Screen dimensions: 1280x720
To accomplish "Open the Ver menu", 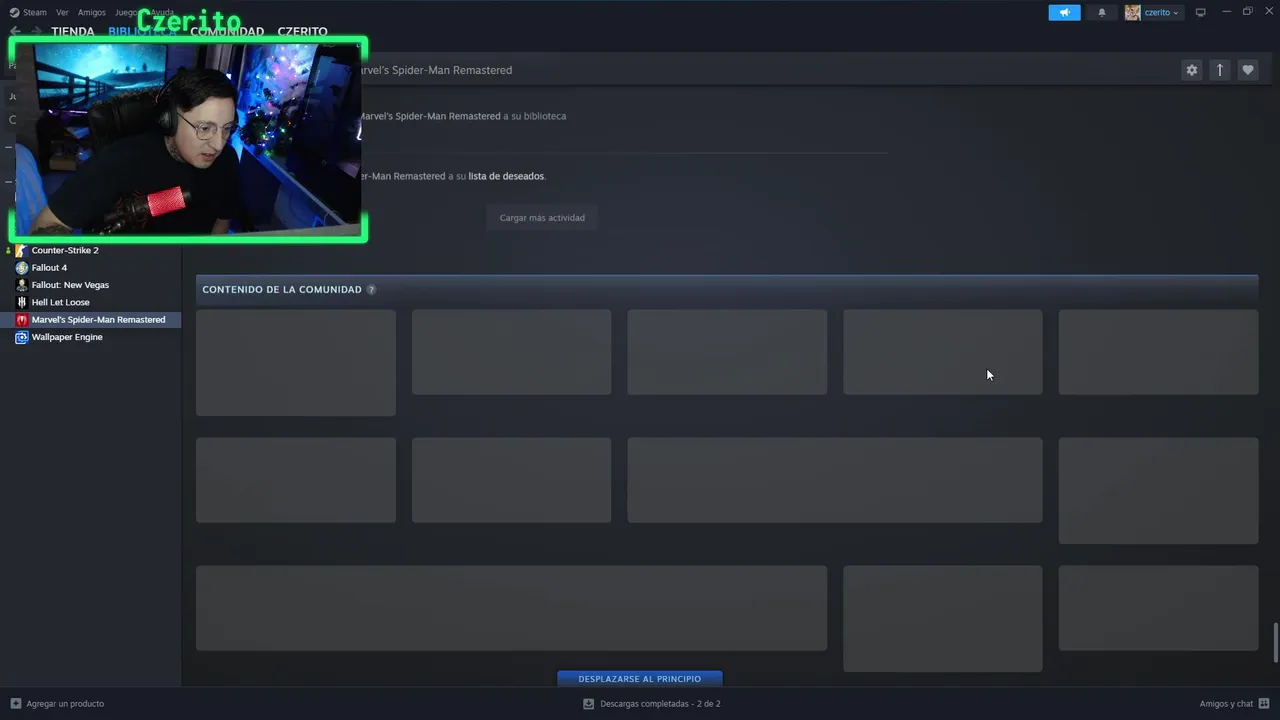I will [x=62, y=12].
